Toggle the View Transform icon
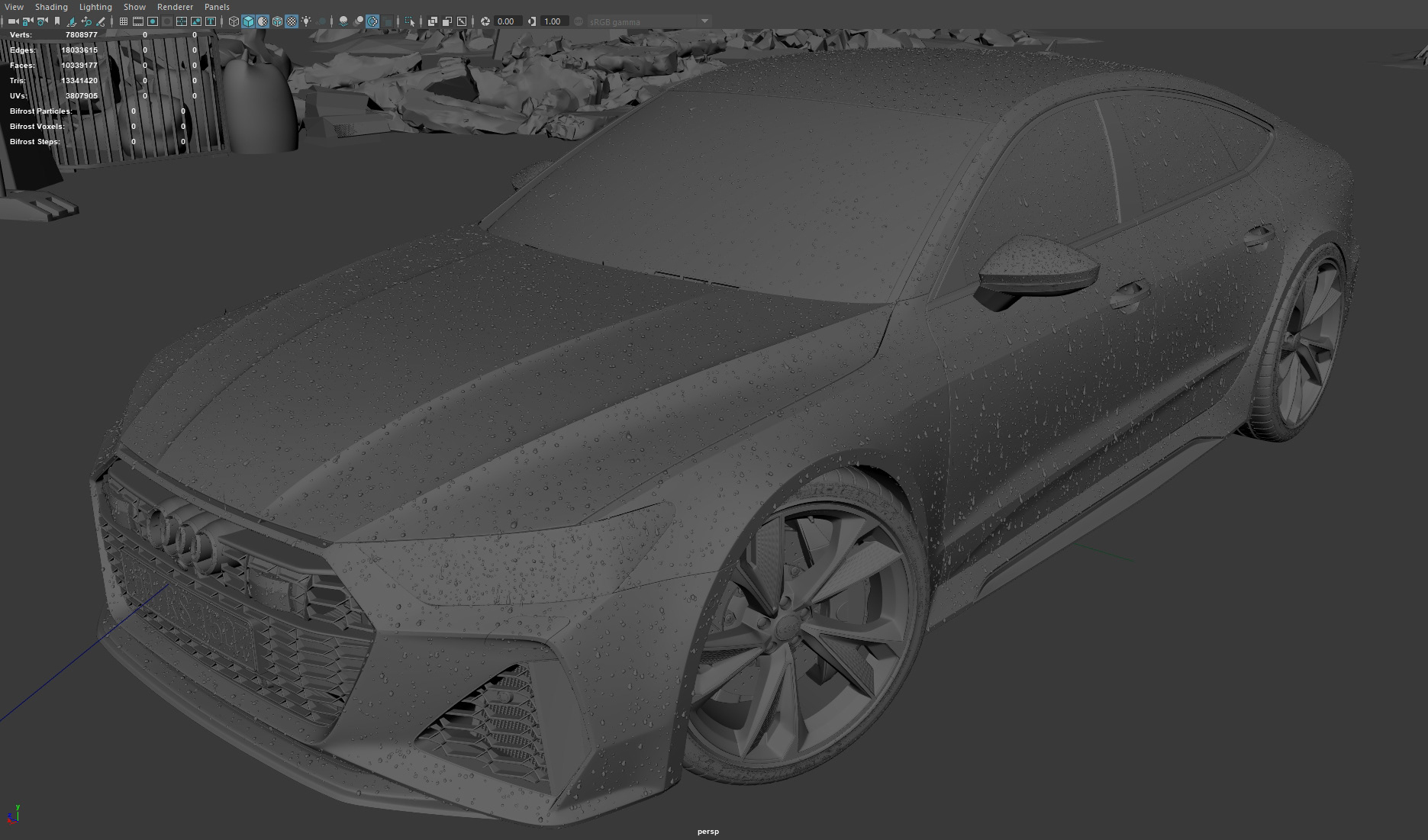Screen dimensions: 1428x840 (x=579, y=21)
